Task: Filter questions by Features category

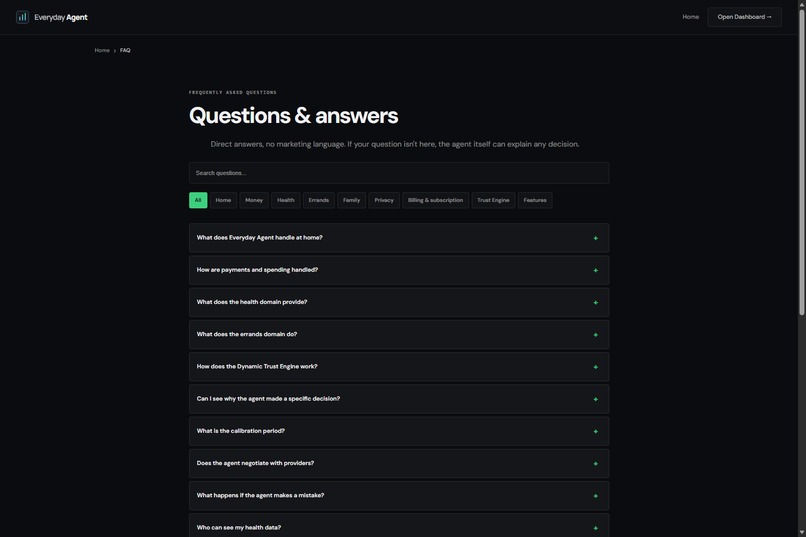Action: click(x=535, y=200)
